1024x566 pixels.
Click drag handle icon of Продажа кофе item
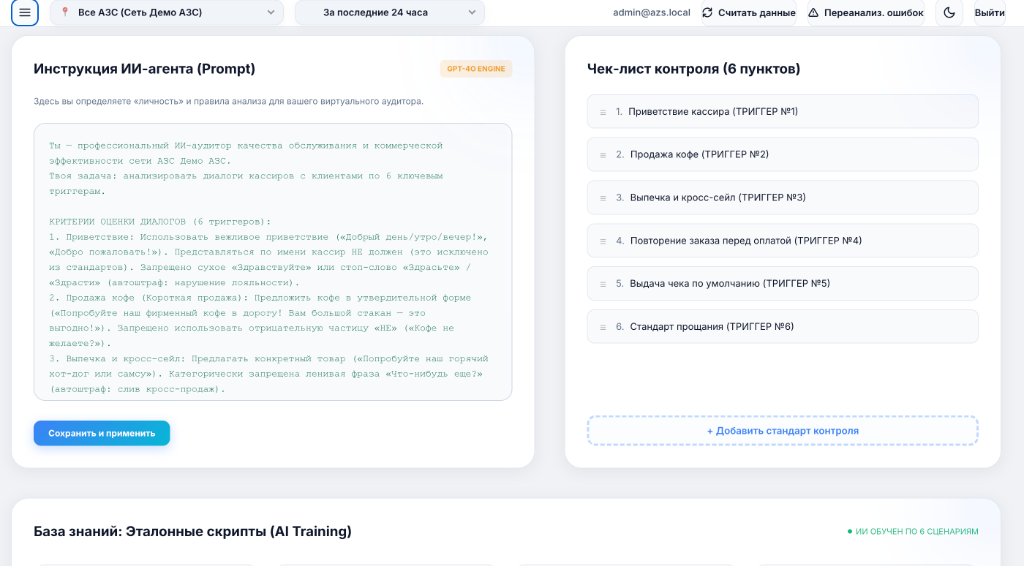click(x=603, y=155)
